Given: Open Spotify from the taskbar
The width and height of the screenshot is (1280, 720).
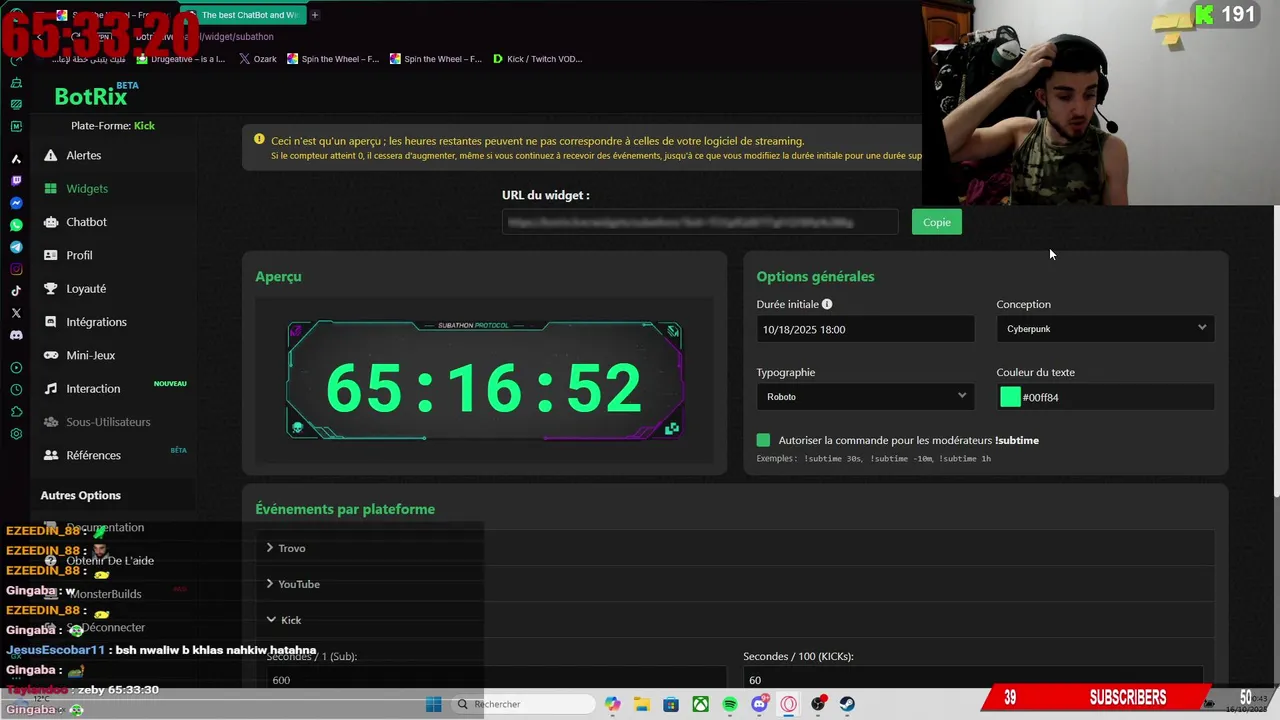Looking at the screenshot, I should point(730,704).
